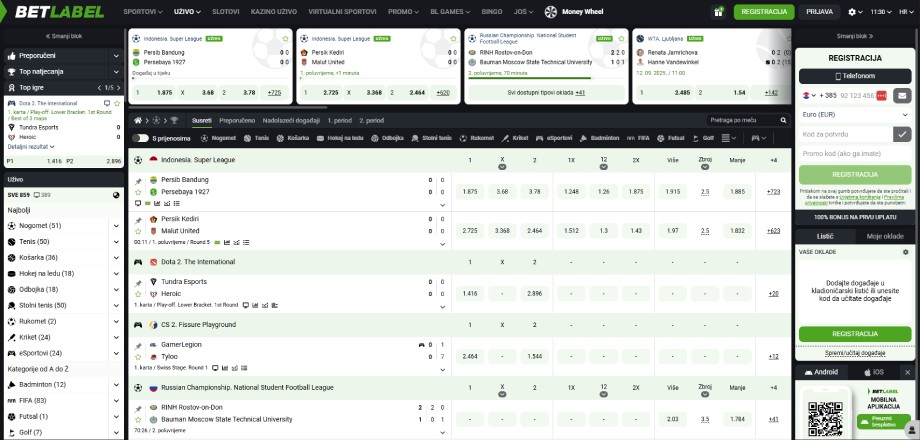Screen dimensions: 920x440
Task: Filter by Odbojka in sport bar
Action: click(x=388, y=138)
